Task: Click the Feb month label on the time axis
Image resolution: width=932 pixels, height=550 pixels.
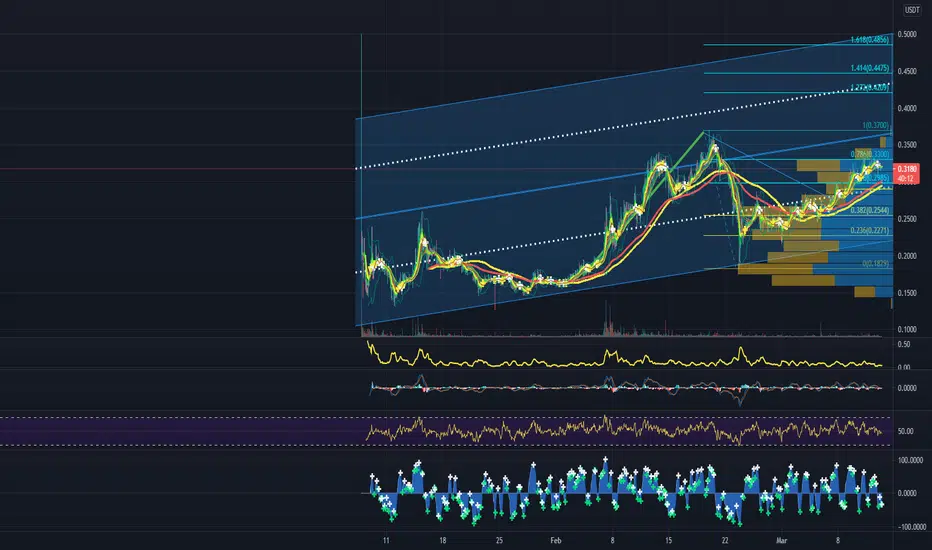Action: (556, 540)
